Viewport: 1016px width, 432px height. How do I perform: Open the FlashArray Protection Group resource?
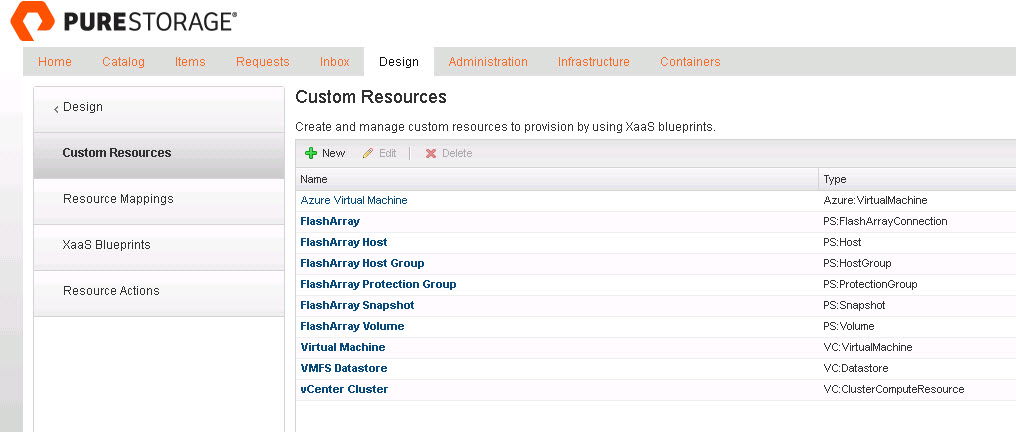[378, 284]
